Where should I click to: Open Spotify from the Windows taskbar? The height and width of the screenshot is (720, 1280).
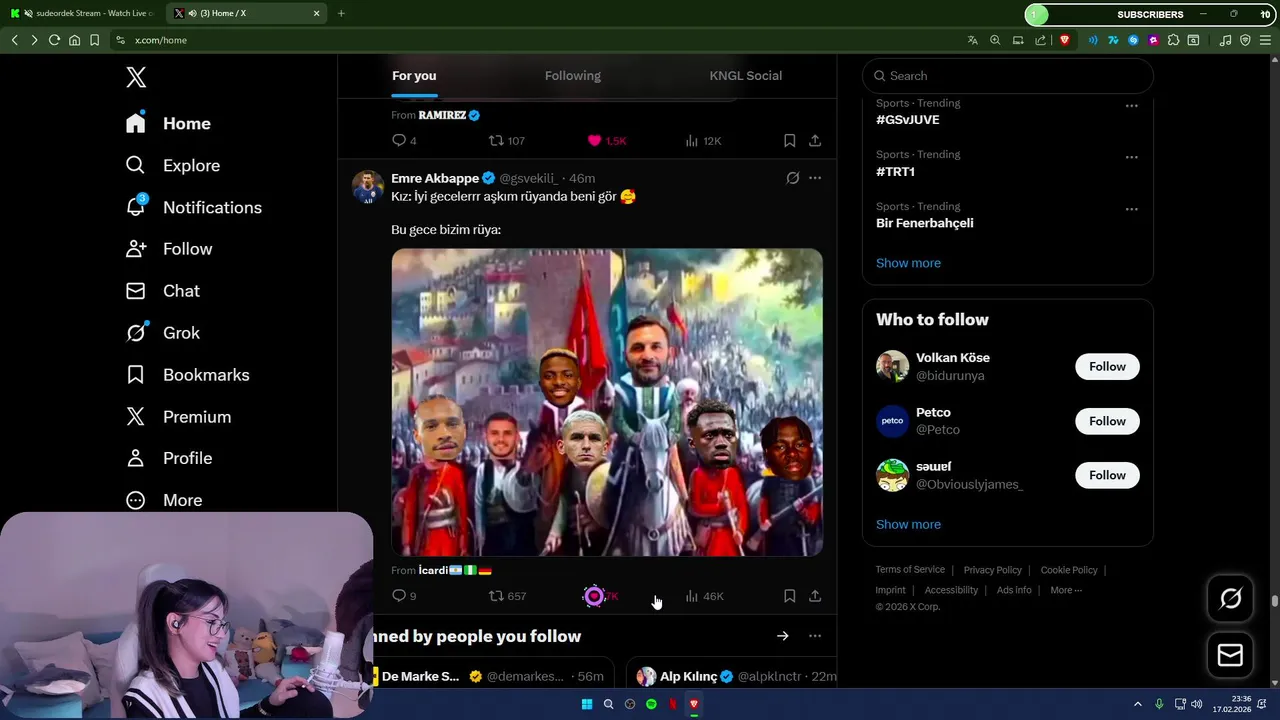pos(651,704)
